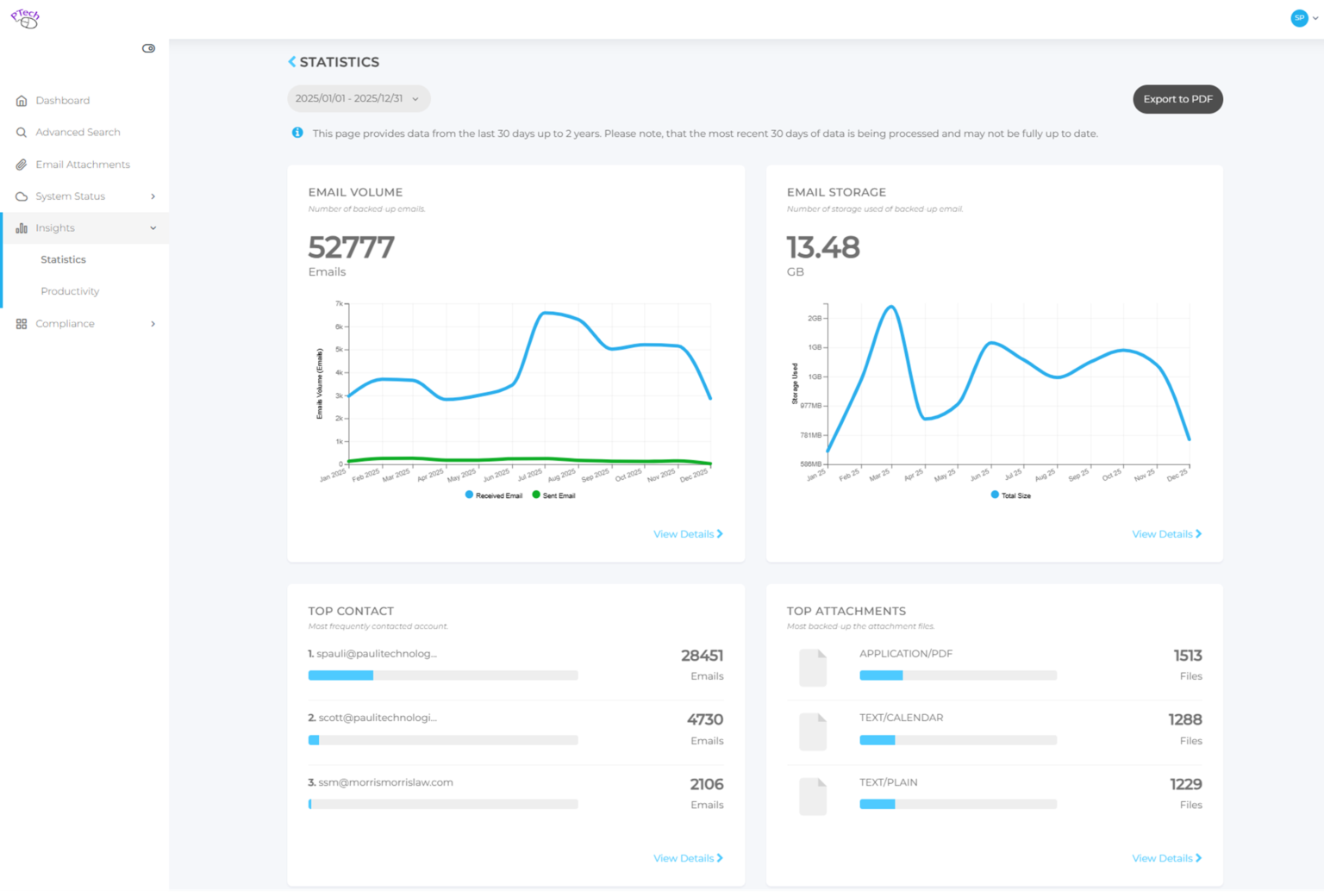Viewport: 1324px width, 896px height.
Task: Click the APPLICATION/PDF progress bar
Action: (x=957, y=675)
